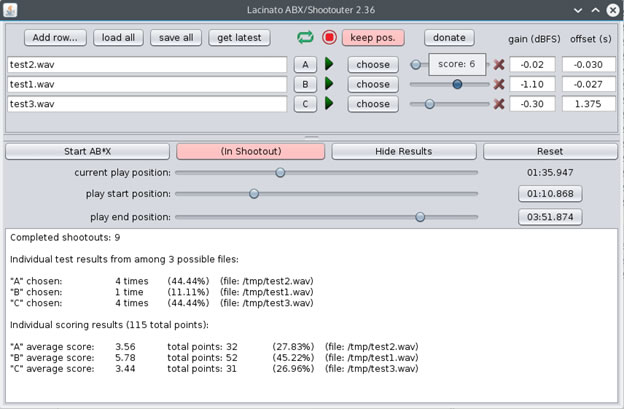Remove test1.wav row with the X icon
This screenshot has height=409, width=624.
499,84
